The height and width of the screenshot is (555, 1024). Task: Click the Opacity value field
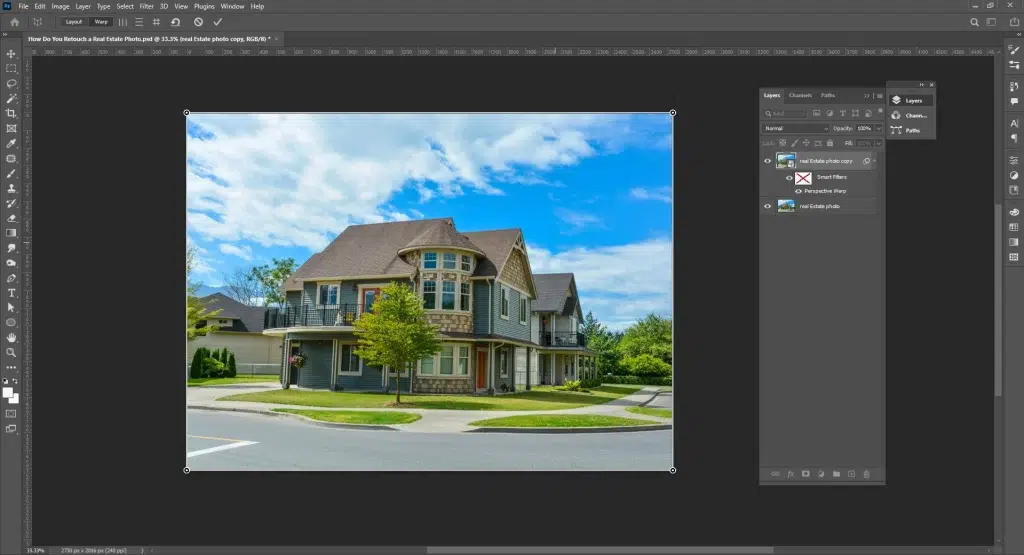[864, 129]
